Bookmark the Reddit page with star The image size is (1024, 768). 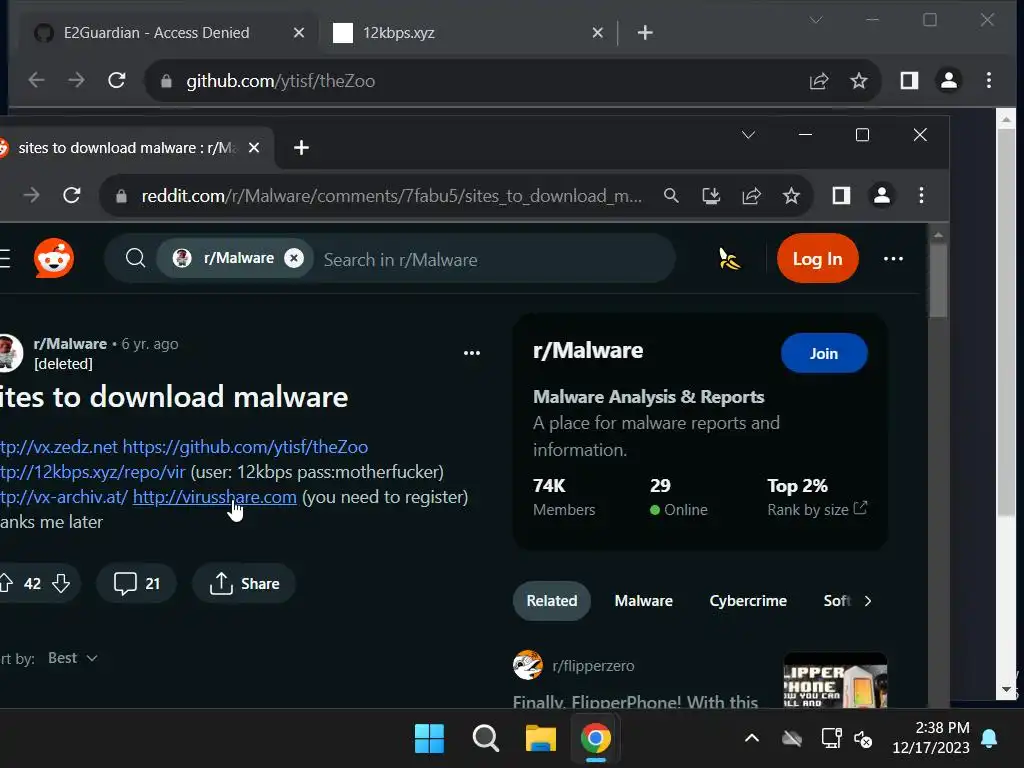[791, 195]
